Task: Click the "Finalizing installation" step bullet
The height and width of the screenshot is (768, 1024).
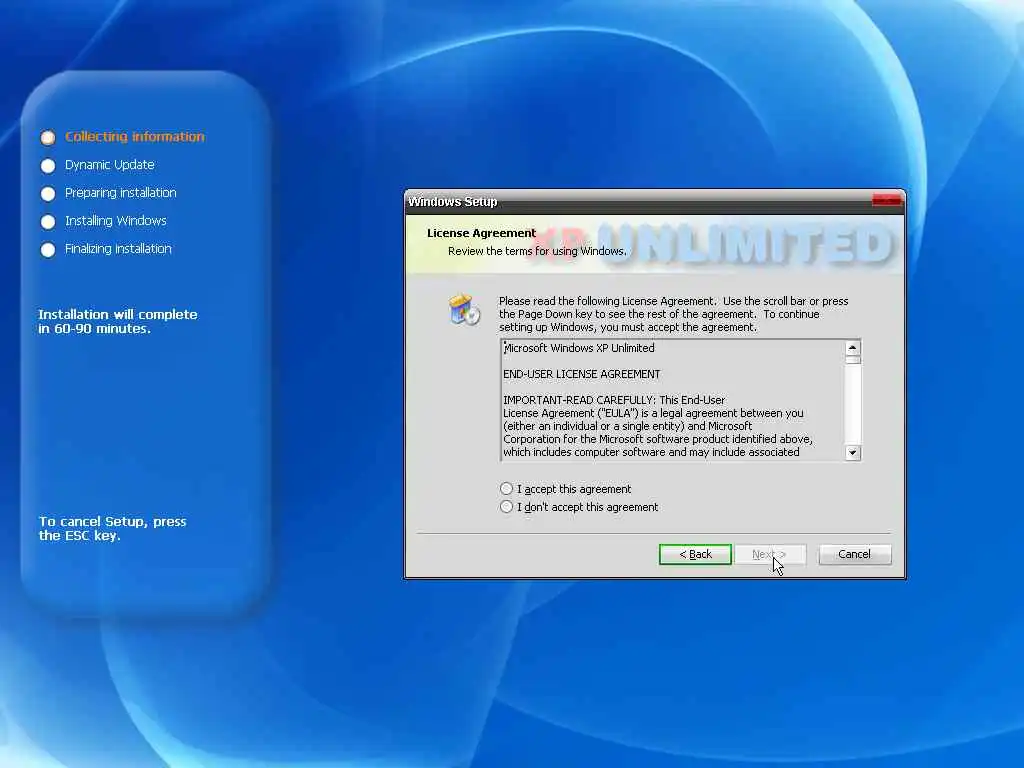Action: (x=48, y=250)
